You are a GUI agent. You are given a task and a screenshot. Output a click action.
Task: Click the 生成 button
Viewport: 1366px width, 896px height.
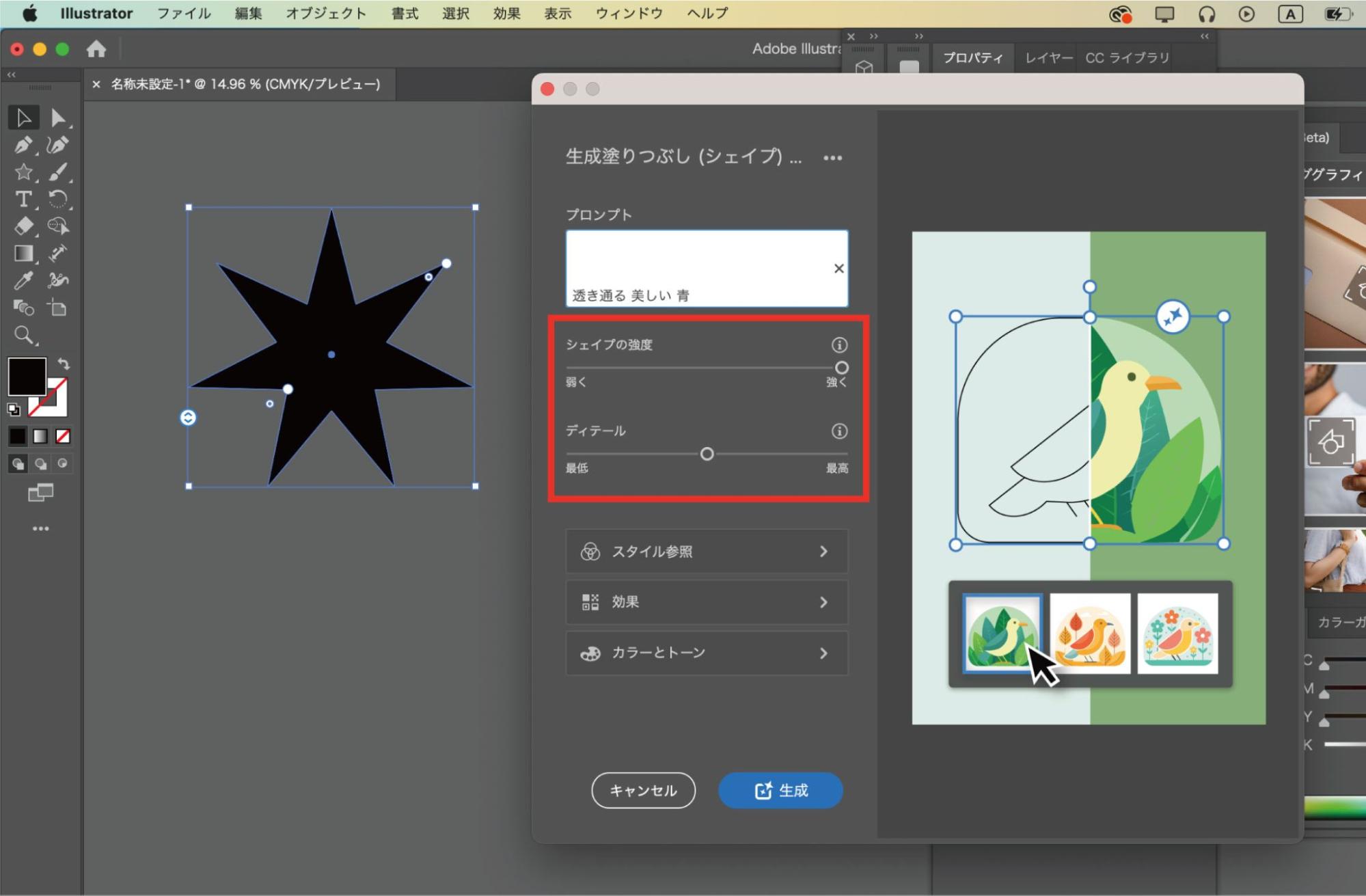[x=780, y=791]
